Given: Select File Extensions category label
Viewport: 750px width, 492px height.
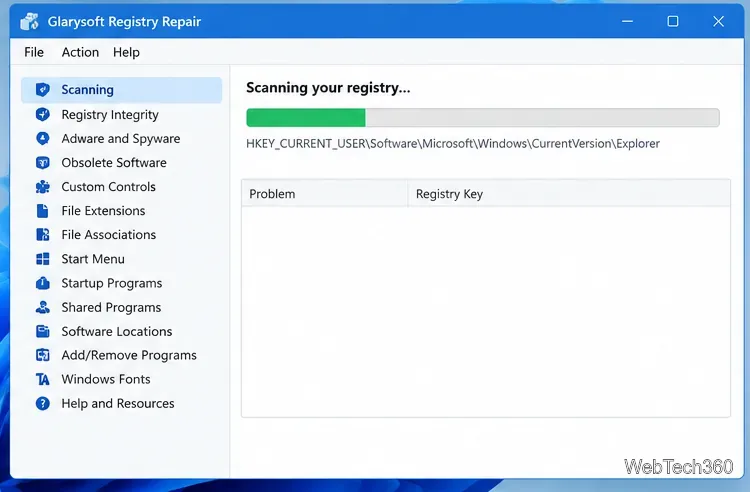Looking at the screenshot, I should [103, 211].
